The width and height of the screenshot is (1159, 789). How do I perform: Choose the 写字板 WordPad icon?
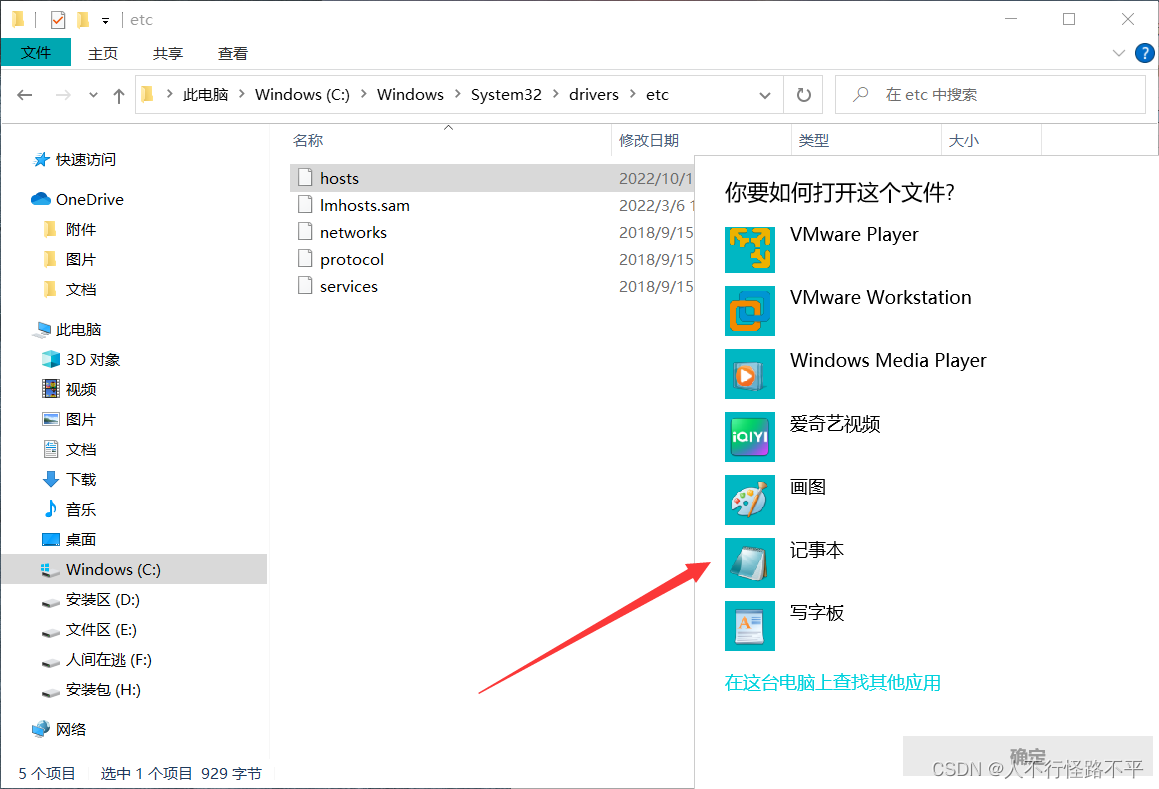(750, 626)
